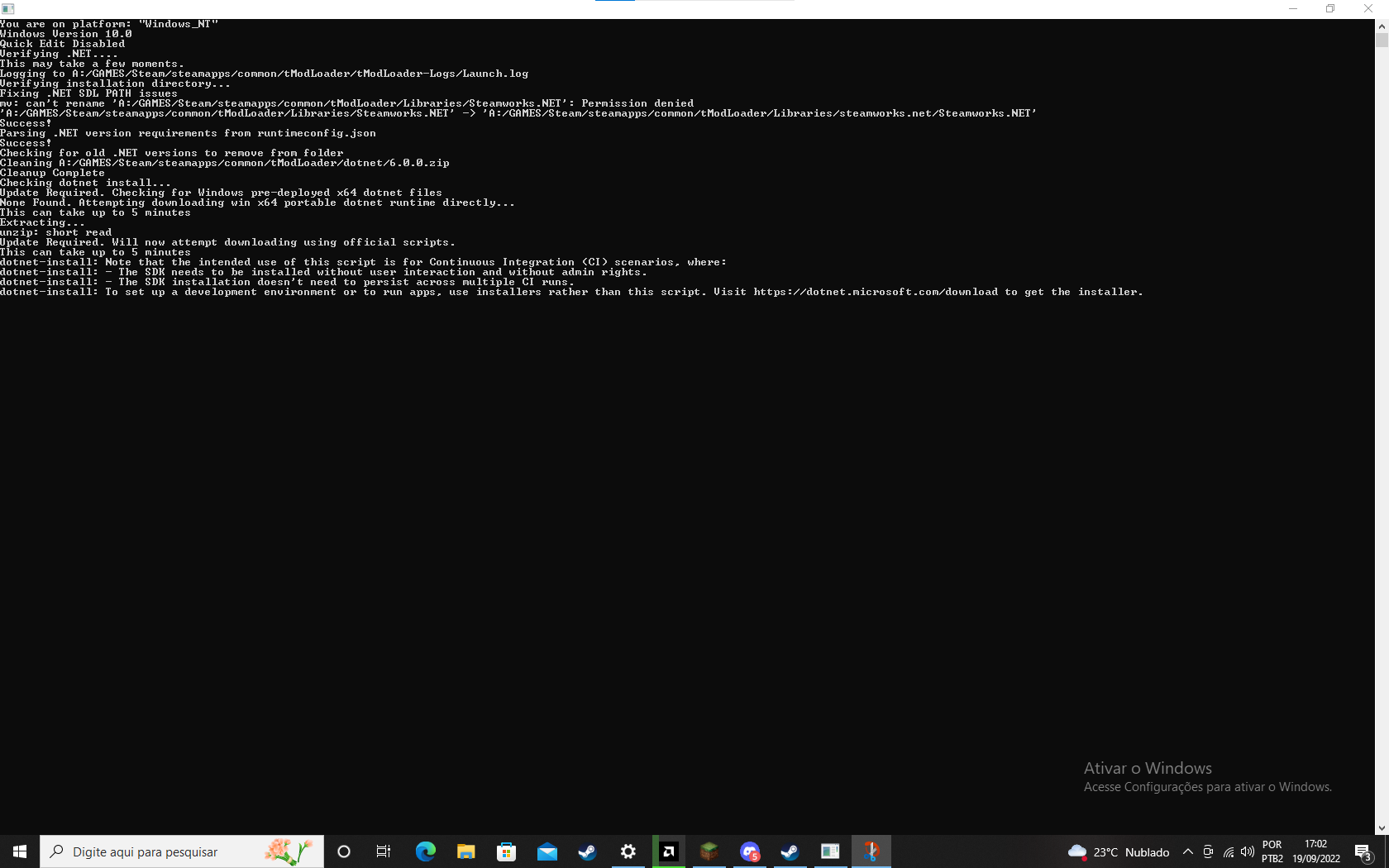Image resolution: width=1389 pixels, height=868 pixels.
Task: Click 'Logging to' Launch.log path line
Action: (264, 74)
